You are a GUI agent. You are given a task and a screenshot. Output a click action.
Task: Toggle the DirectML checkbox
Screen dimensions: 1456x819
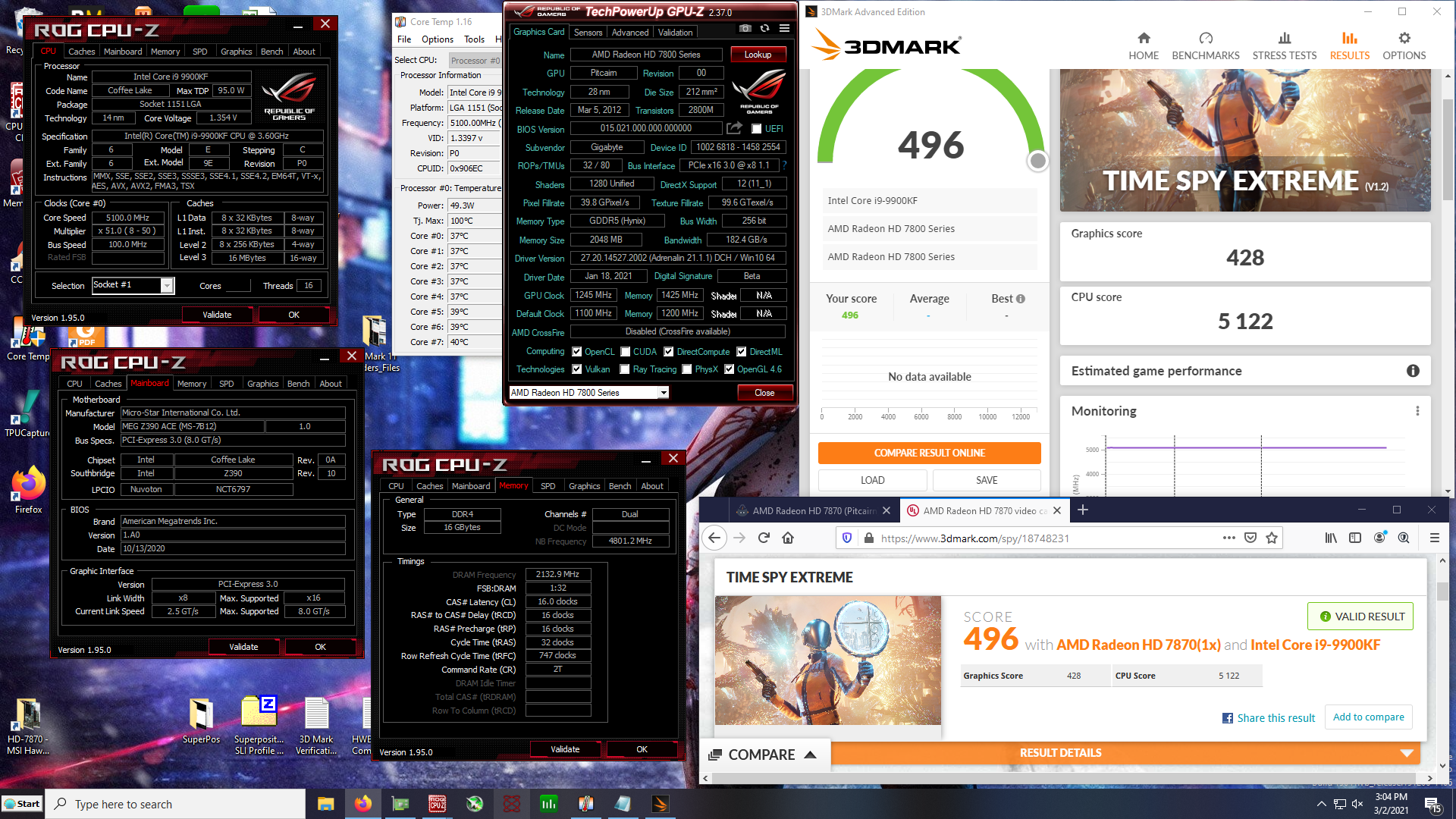coord(742,352)
